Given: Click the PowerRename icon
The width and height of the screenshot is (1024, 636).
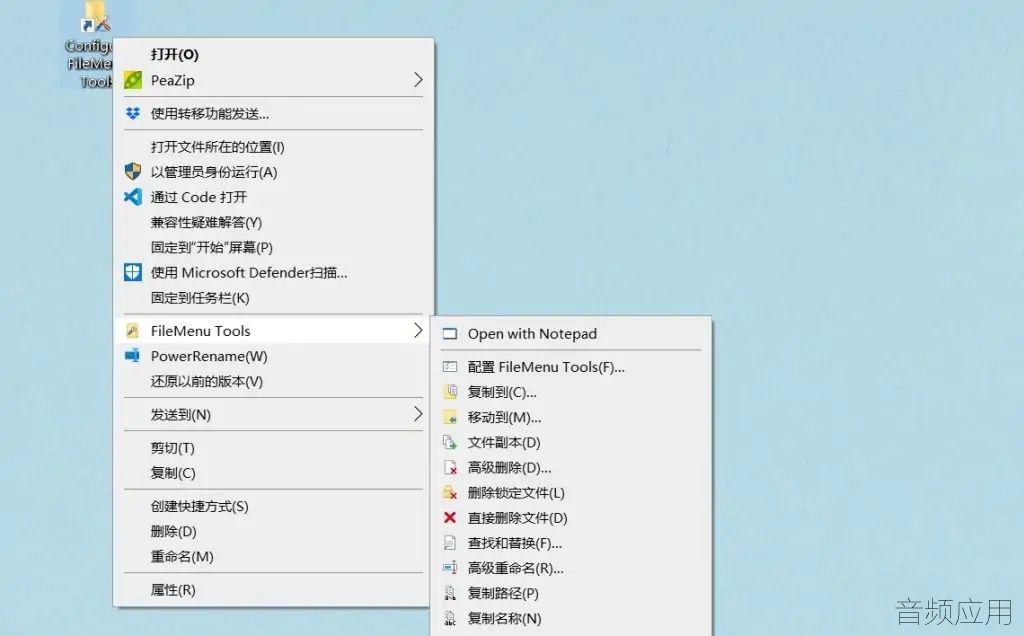Looking at the screenshot, I should click(133, 356).
